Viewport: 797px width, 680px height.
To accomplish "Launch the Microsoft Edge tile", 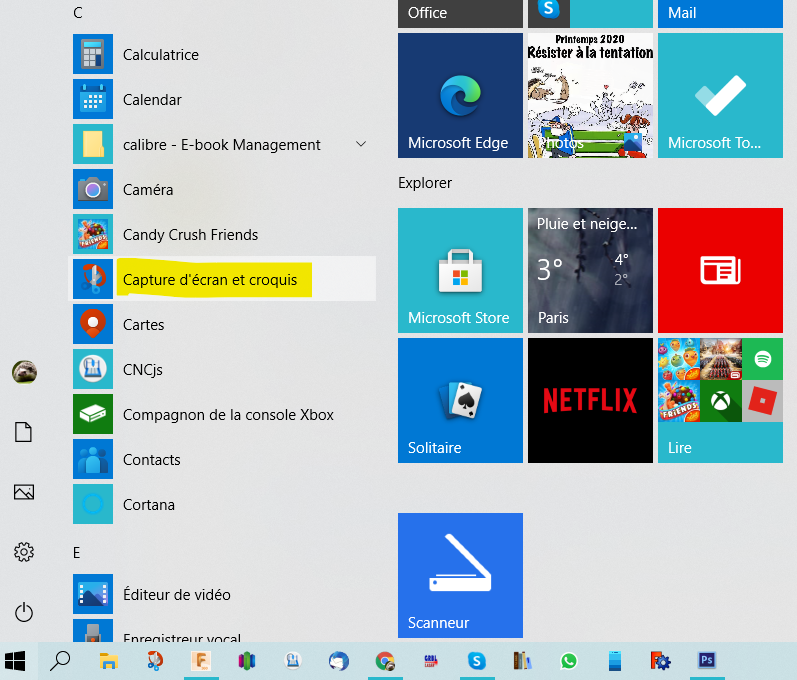I will tap(460, 96).
